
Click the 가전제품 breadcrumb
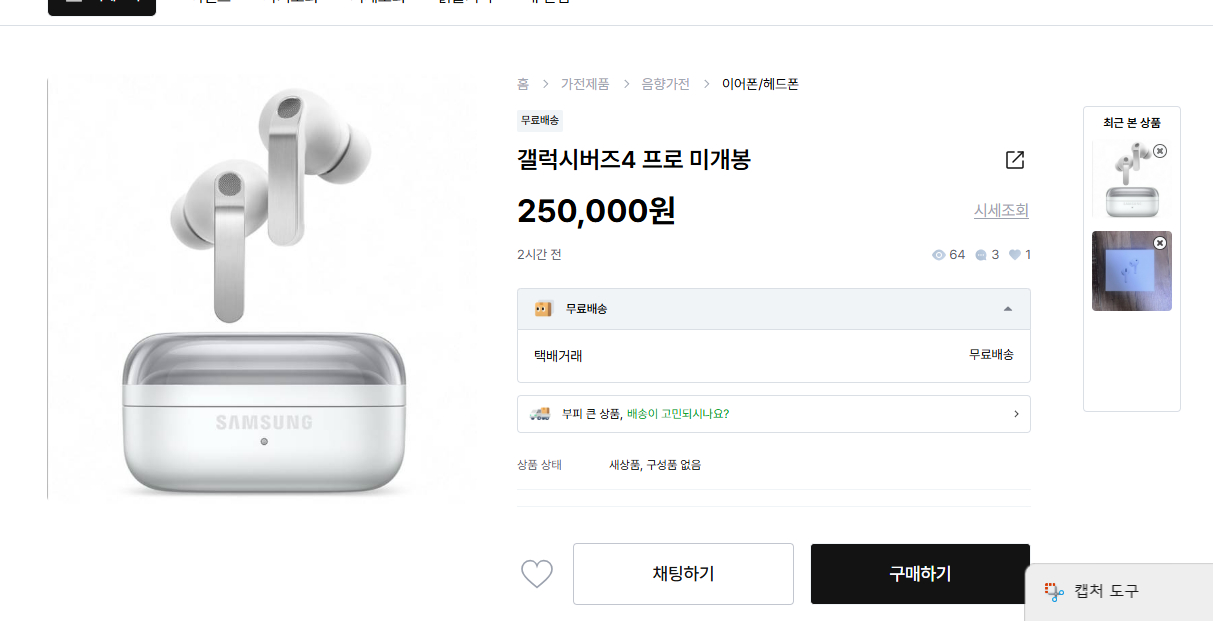[x=585, y=84]
